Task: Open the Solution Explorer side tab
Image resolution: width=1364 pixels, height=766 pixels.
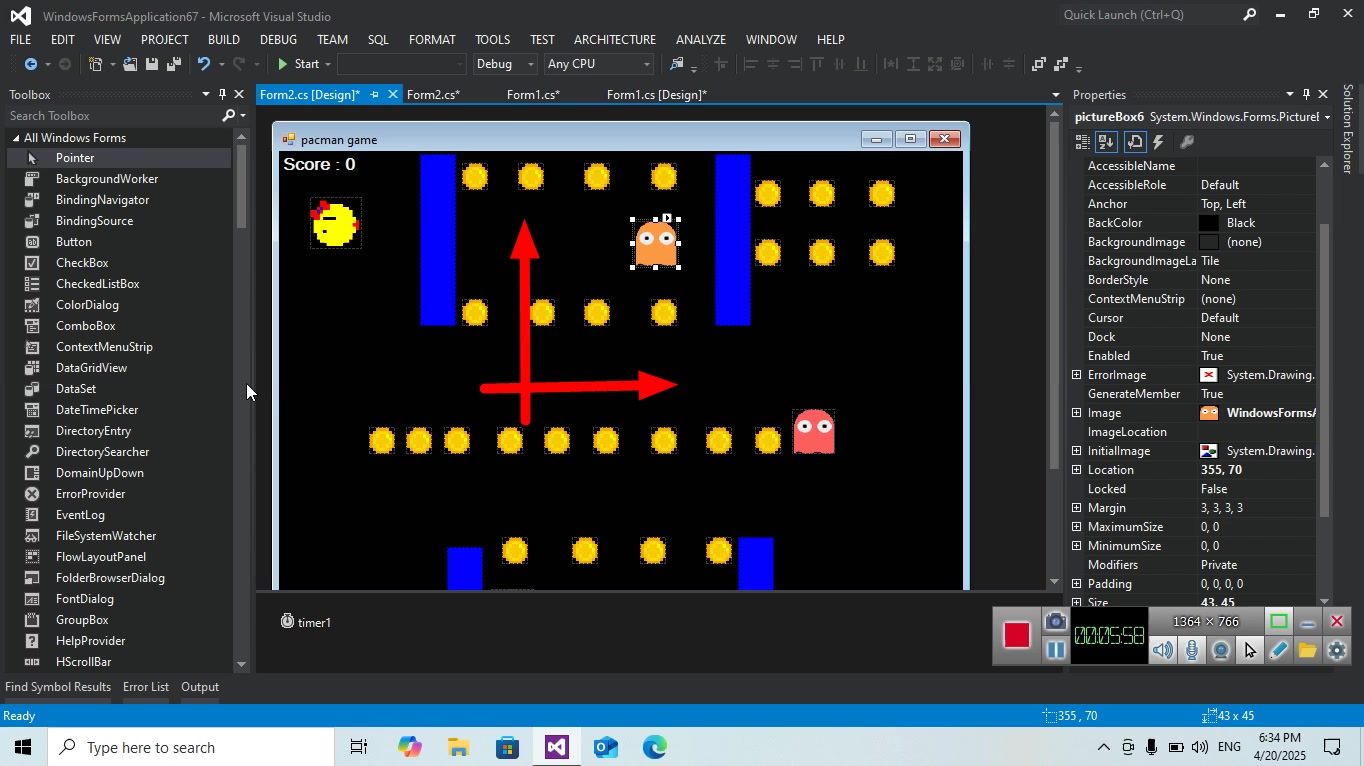Action: (1348, 129)
